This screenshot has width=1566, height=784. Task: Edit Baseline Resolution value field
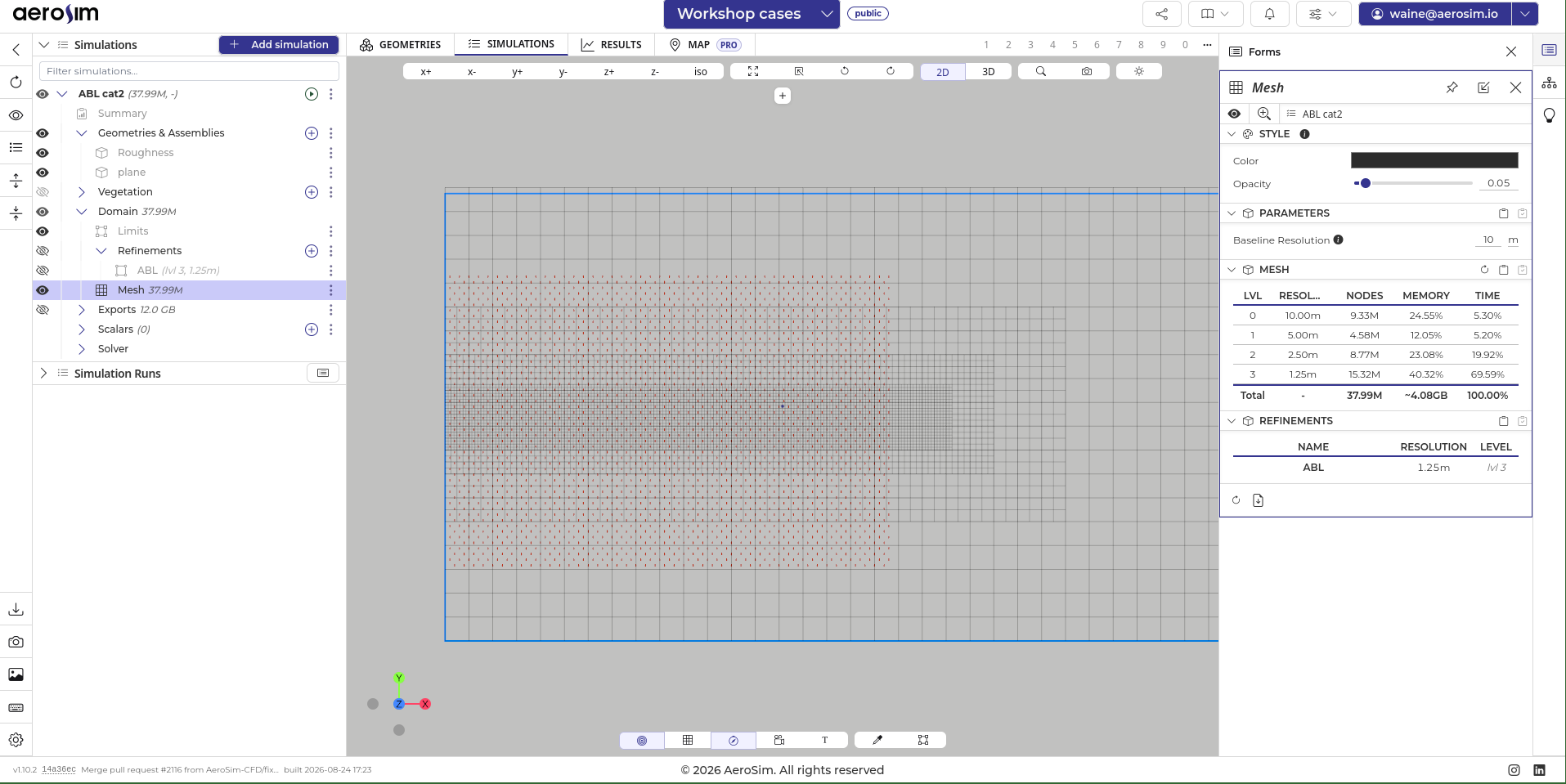[x=1488, y=240]
